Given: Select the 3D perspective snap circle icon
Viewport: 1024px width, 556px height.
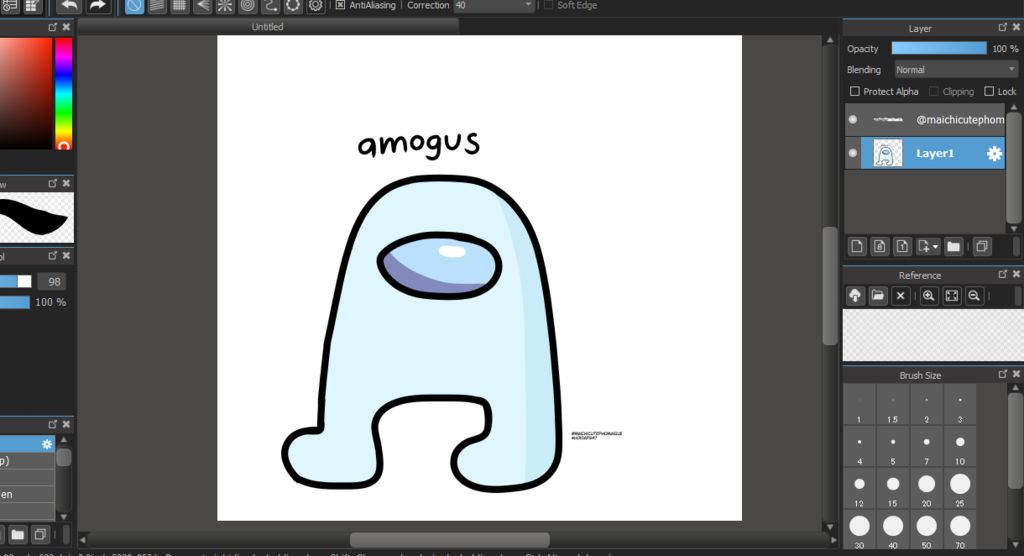Looking at the screenshot, I should coord(293,6).
